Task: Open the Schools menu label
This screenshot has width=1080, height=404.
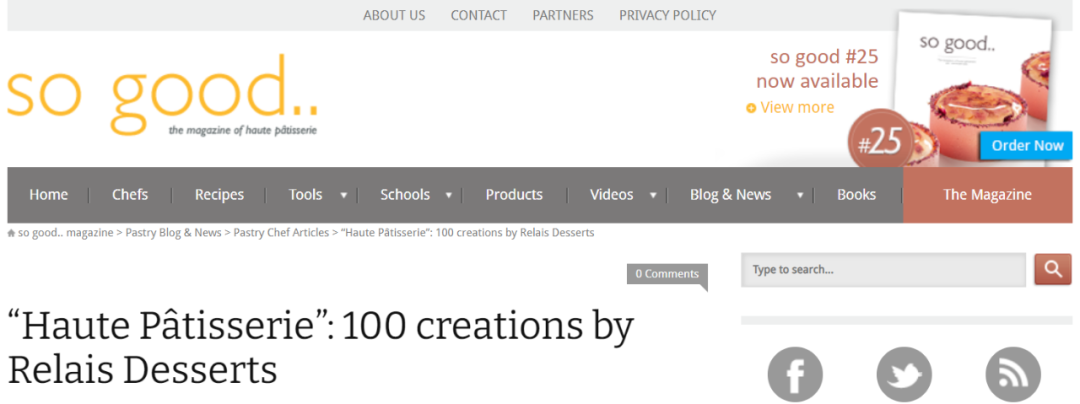Action: (405, 195)
